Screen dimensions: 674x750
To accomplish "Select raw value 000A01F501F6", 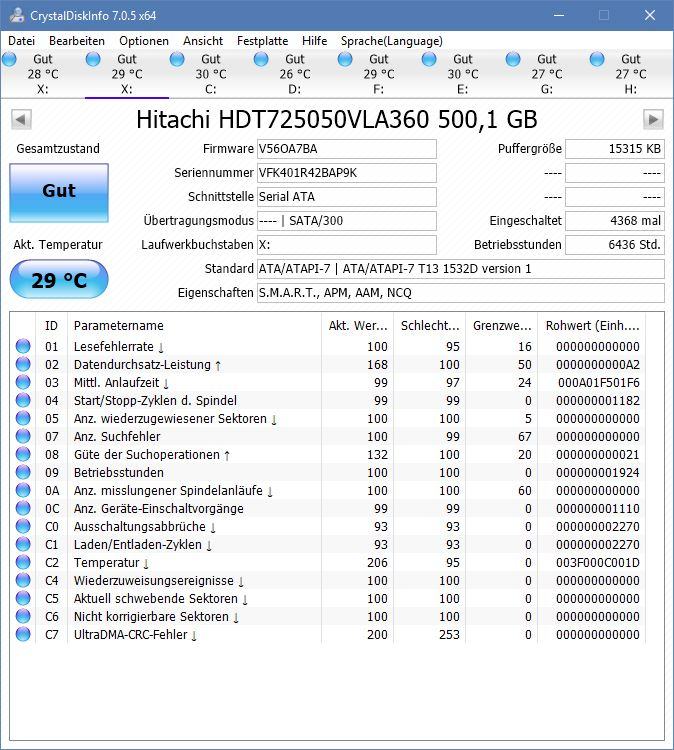I will [x=598, y=383].
